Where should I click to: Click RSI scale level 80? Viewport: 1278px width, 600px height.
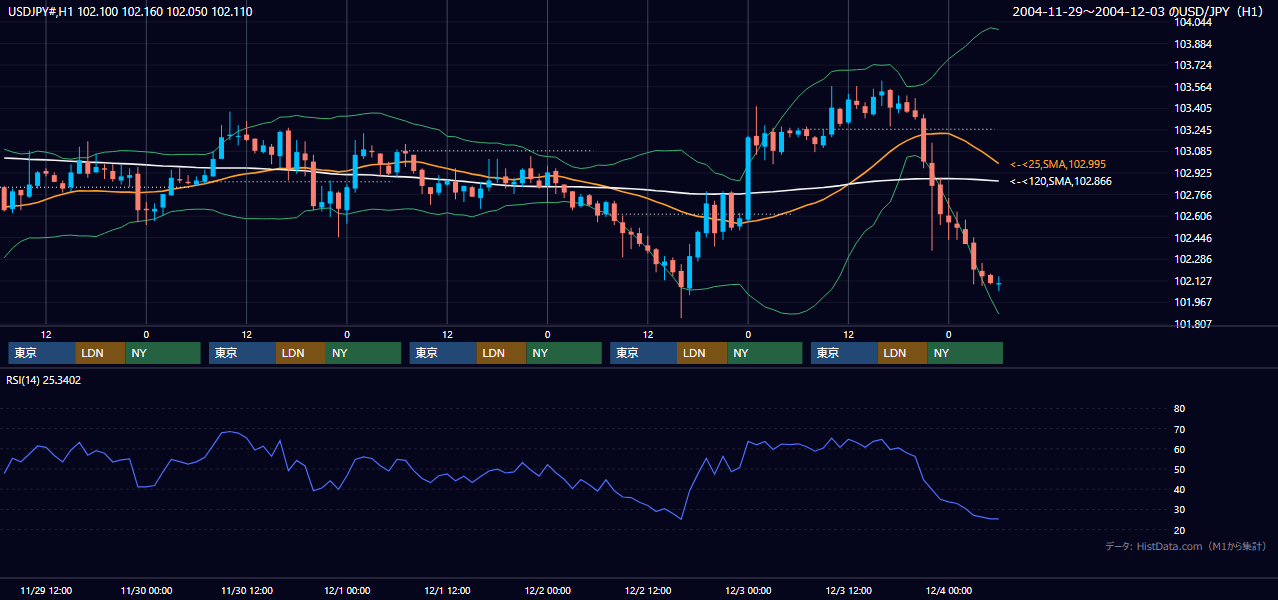coord(1179,409)
